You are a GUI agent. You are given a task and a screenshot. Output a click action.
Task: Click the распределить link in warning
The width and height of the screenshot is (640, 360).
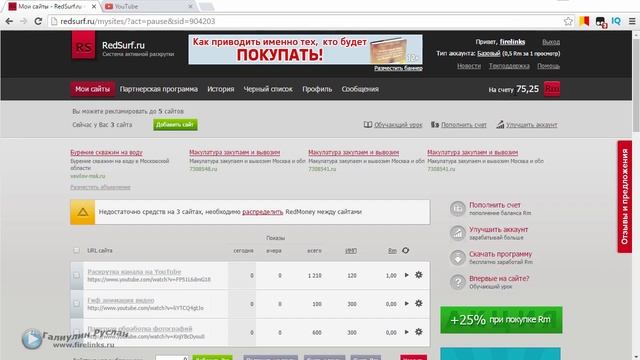point(262,212)
